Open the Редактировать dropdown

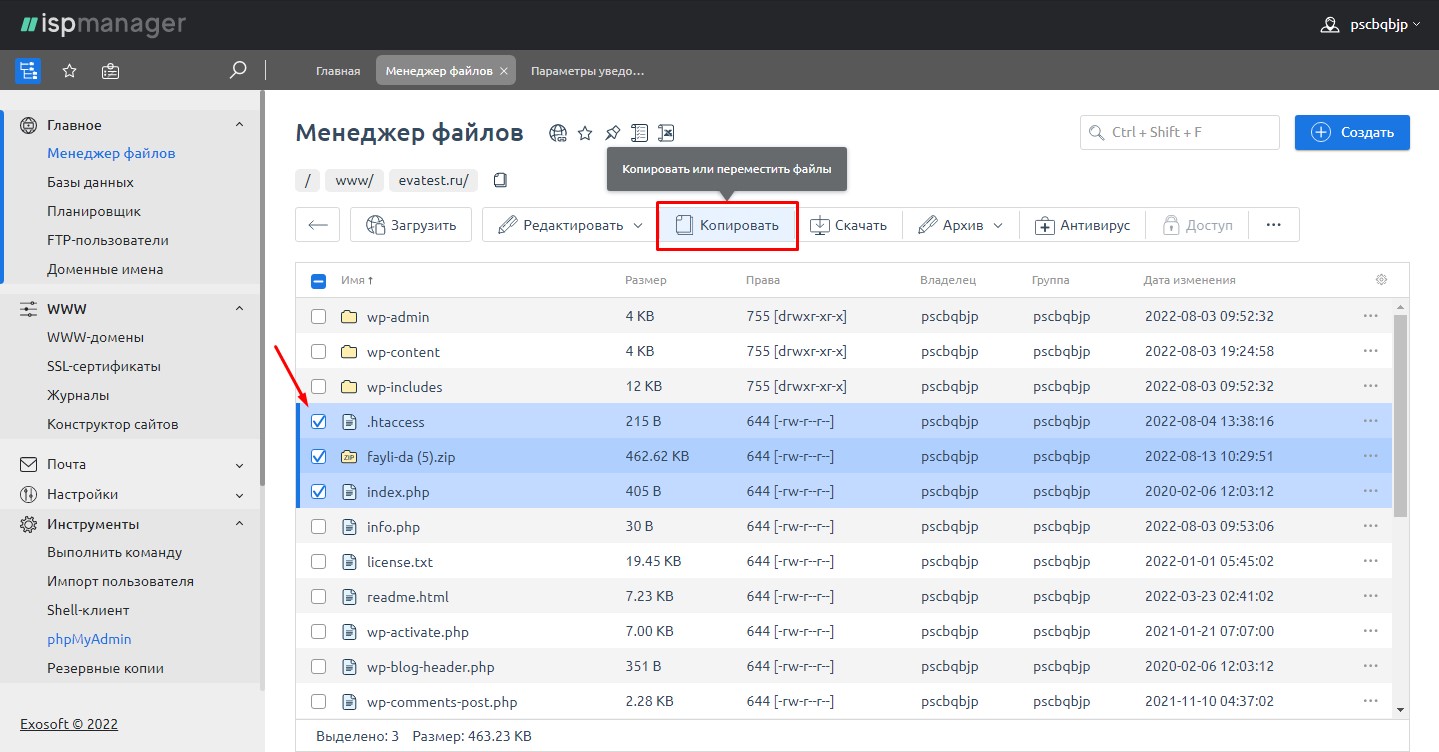tap(570, 225)
